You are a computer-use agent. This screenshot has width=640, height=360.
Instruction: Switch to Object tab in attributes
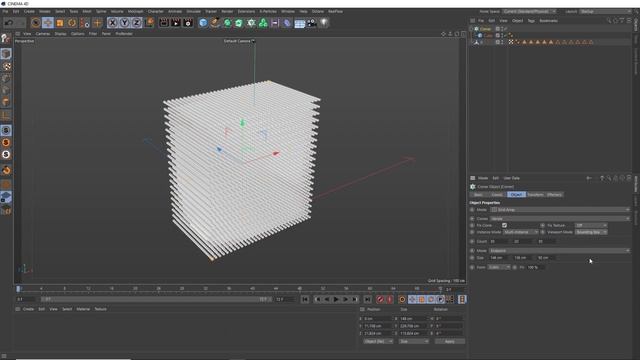click(516, 195)
